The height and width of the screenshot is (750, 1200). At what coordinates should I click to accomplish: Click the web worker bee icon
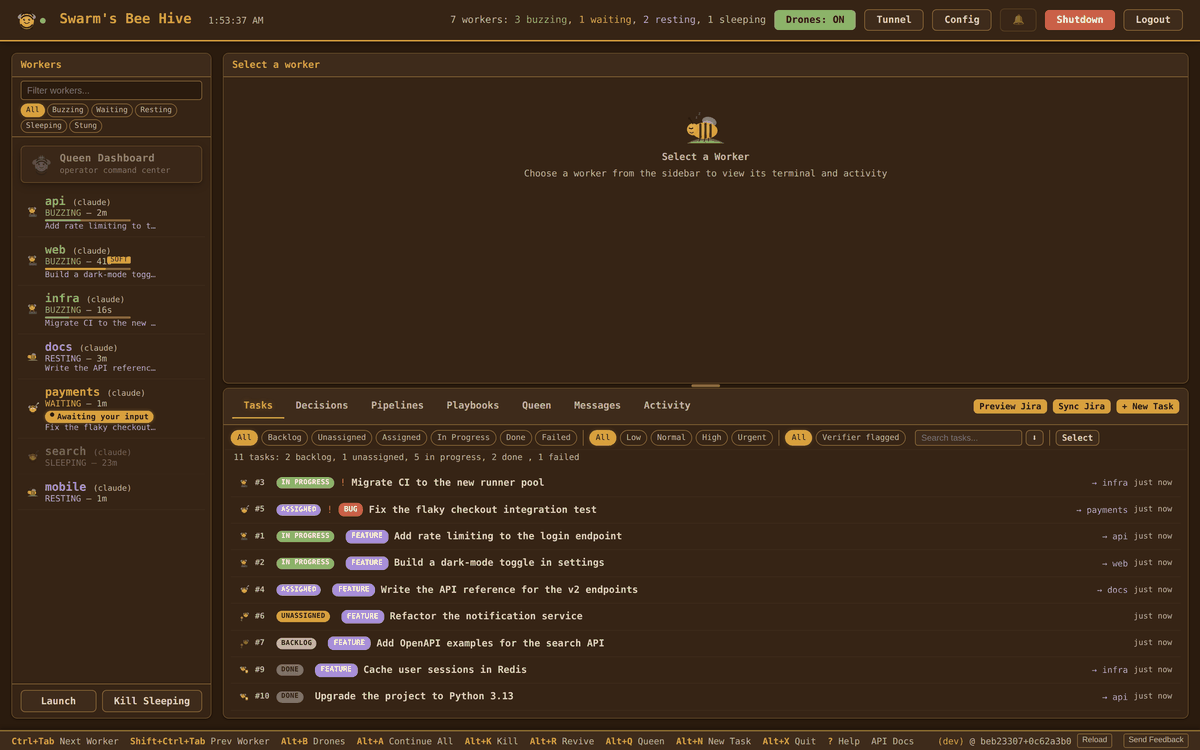point(32,260)
